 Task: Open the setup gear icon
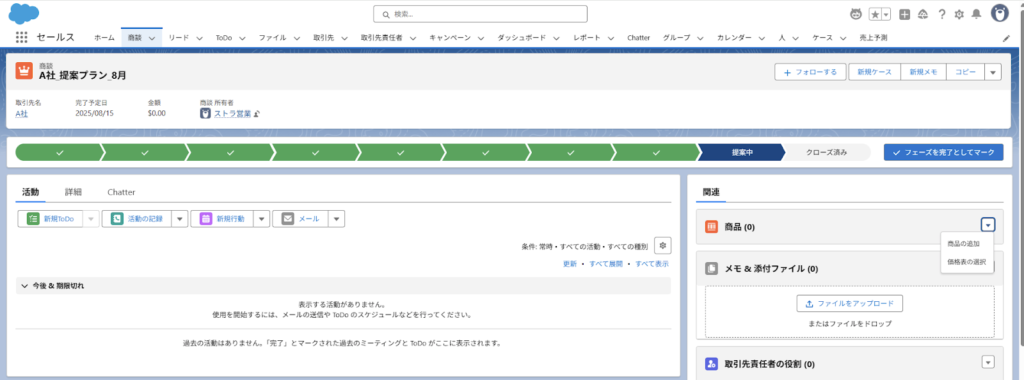[x=959, y=14]
